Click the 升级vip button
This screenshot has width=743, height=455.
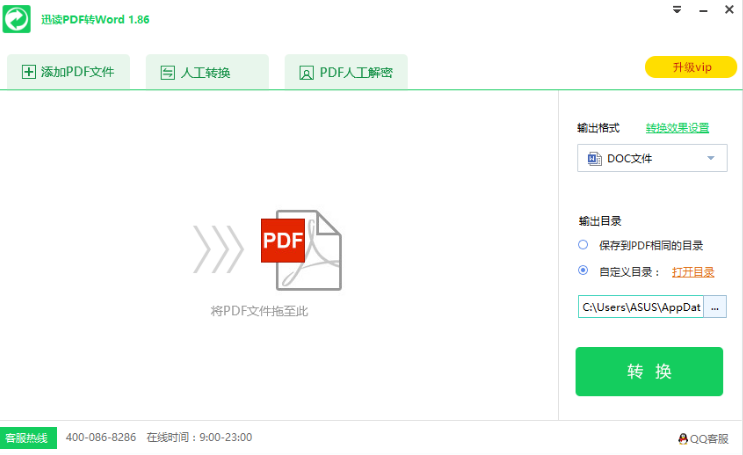[691, 67]
